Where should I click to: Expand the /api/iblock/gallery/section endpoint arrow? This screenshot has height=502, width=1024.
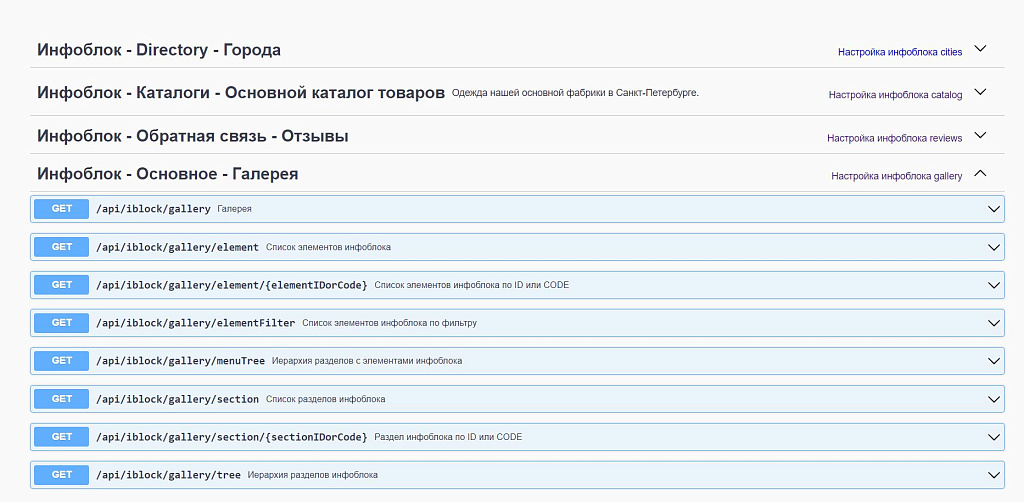(x=994, y=399)
